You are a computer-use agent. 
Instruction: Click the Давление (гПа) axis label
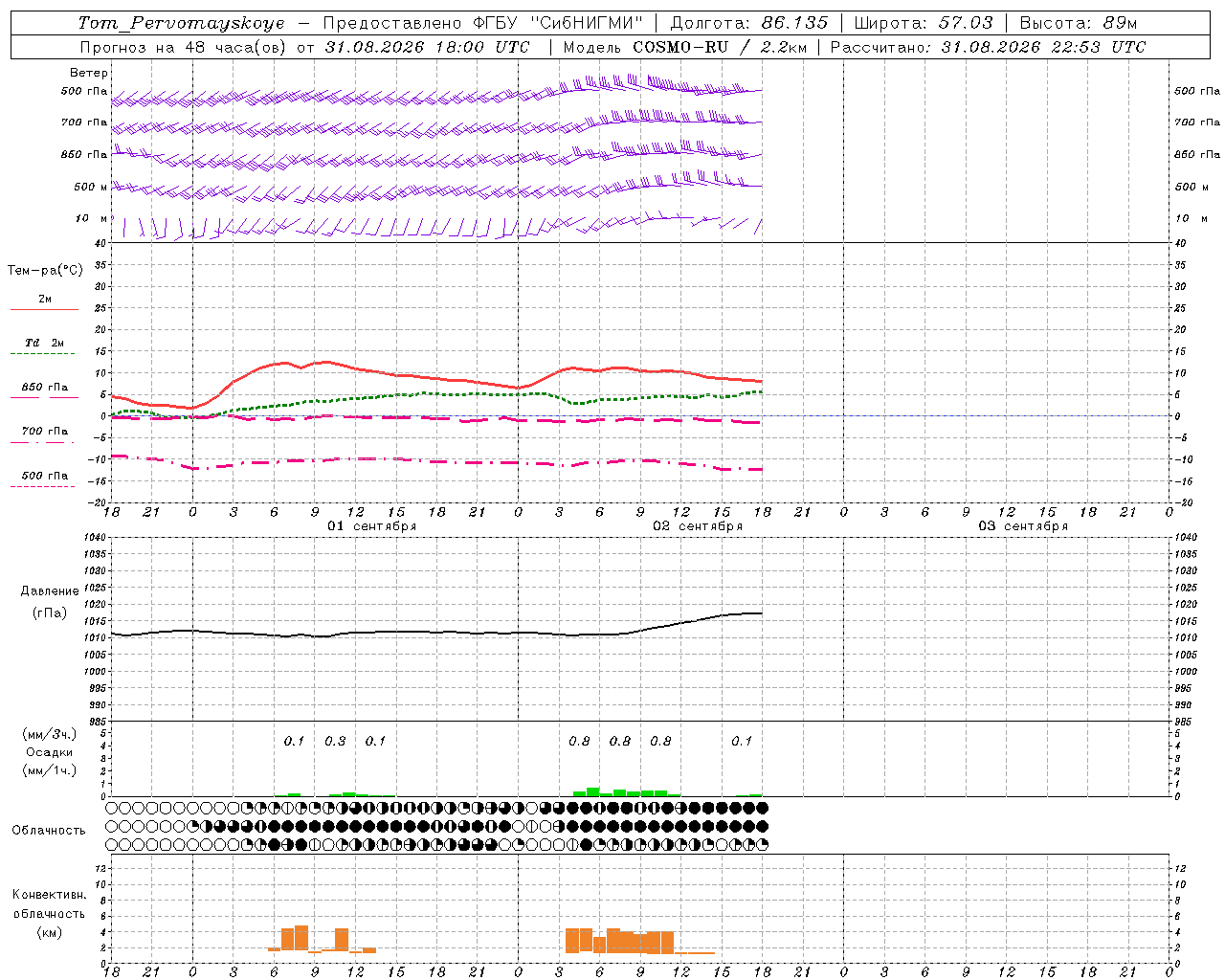[x=50, y=602]
